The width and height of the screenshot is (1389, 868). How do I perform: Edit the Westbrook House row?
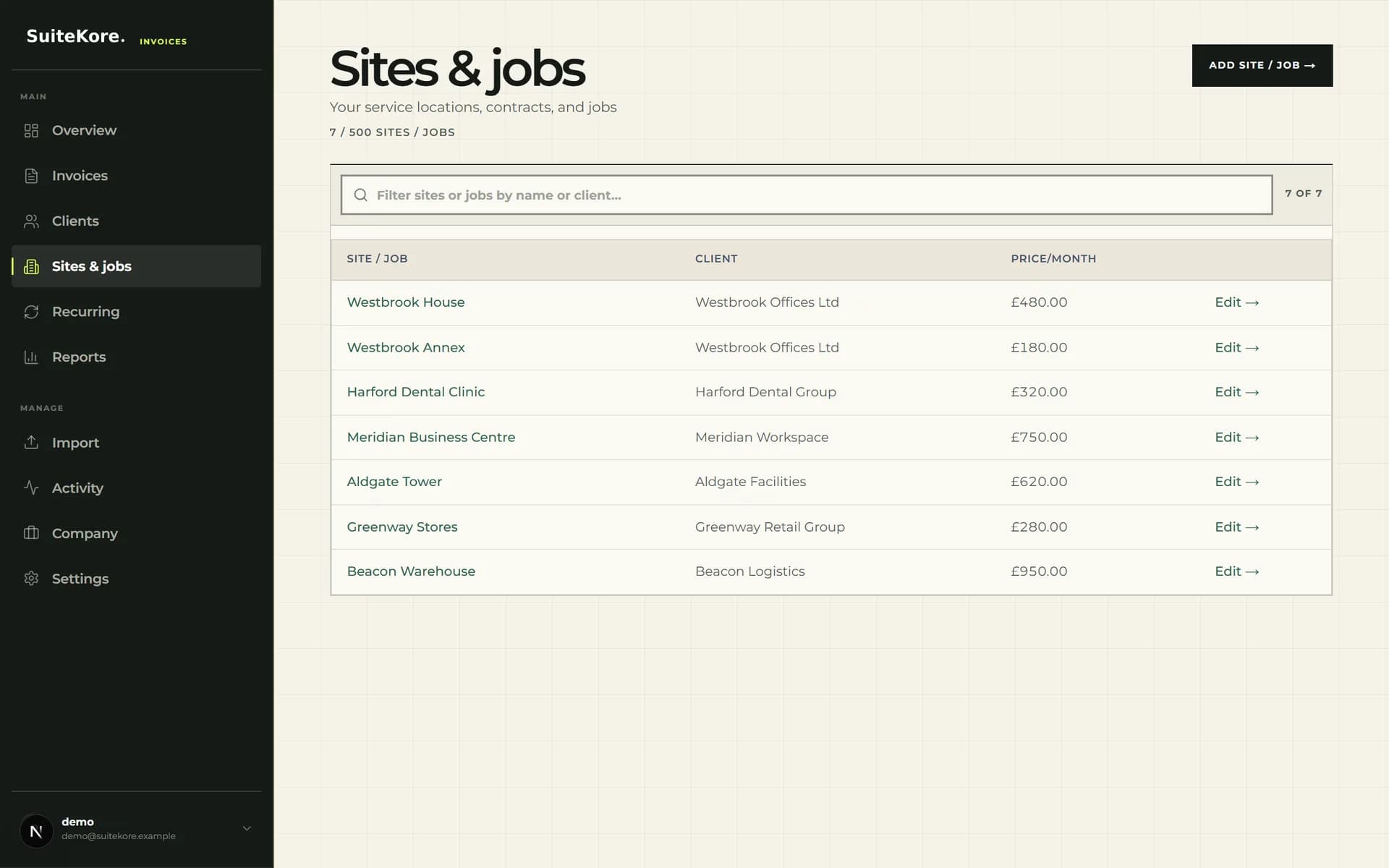(x=1236, y=302)
